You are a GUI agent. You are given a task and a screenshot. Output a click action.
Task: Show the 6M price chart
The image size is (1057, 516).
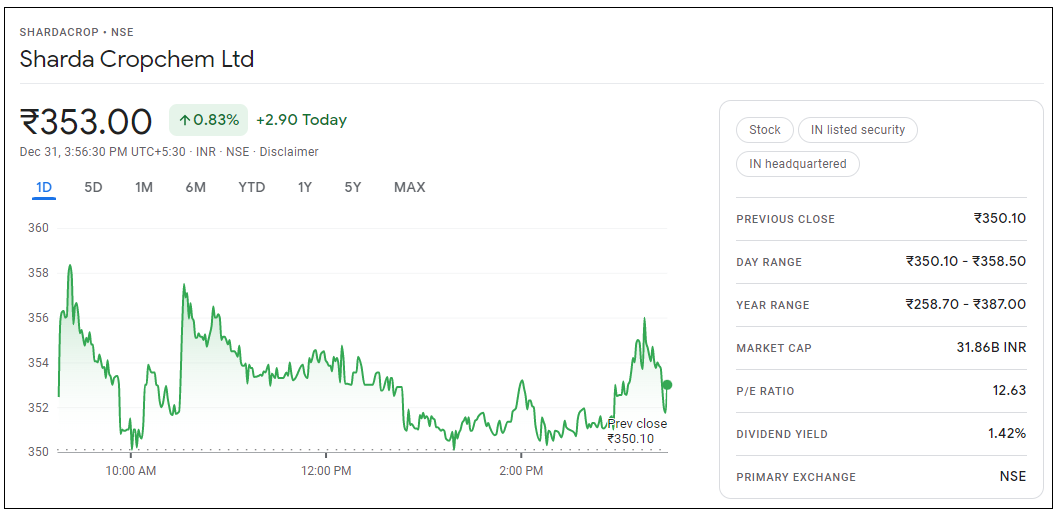tap(195, 188)
